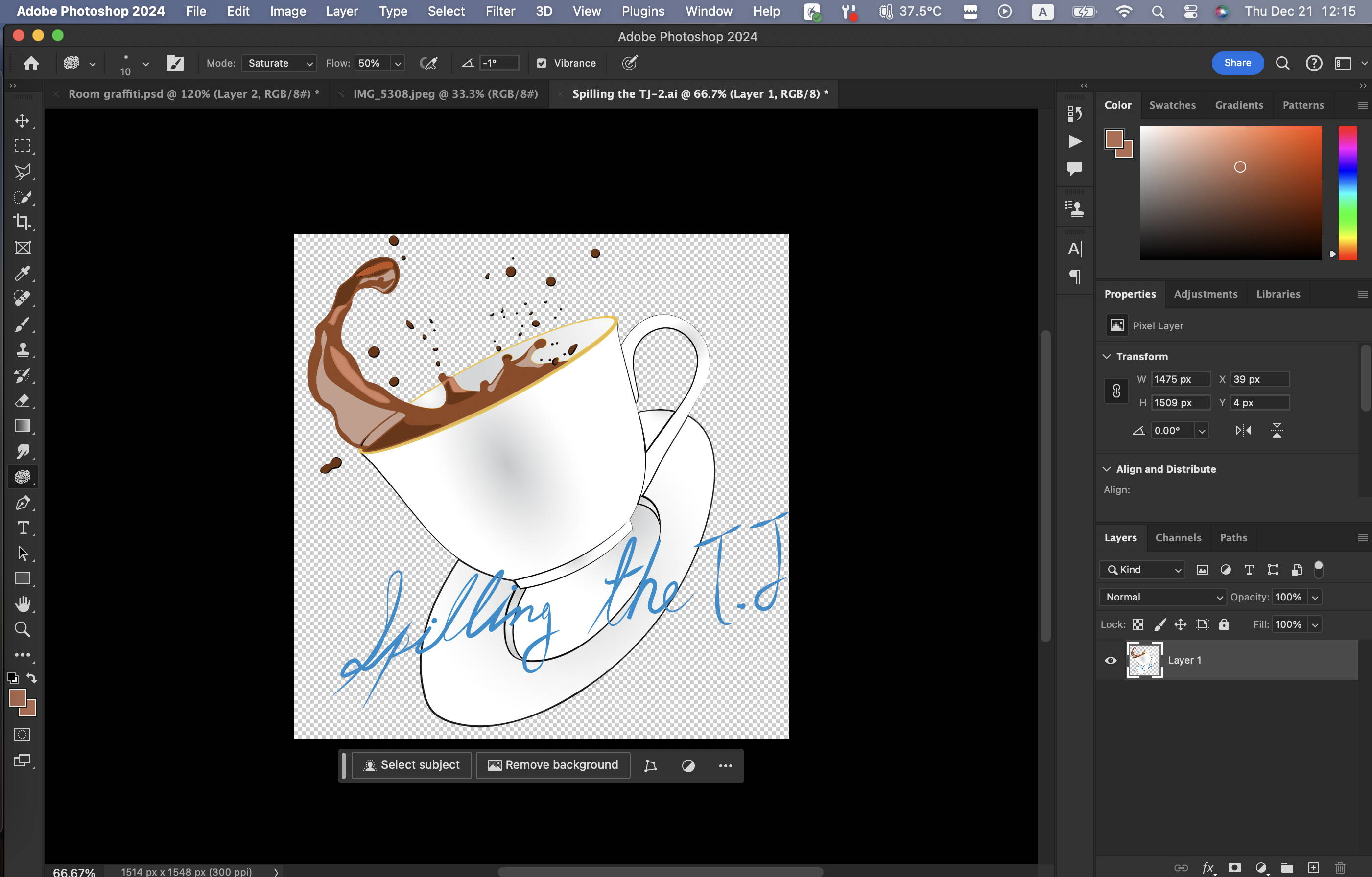Click the Remove background button

point(553,765)
